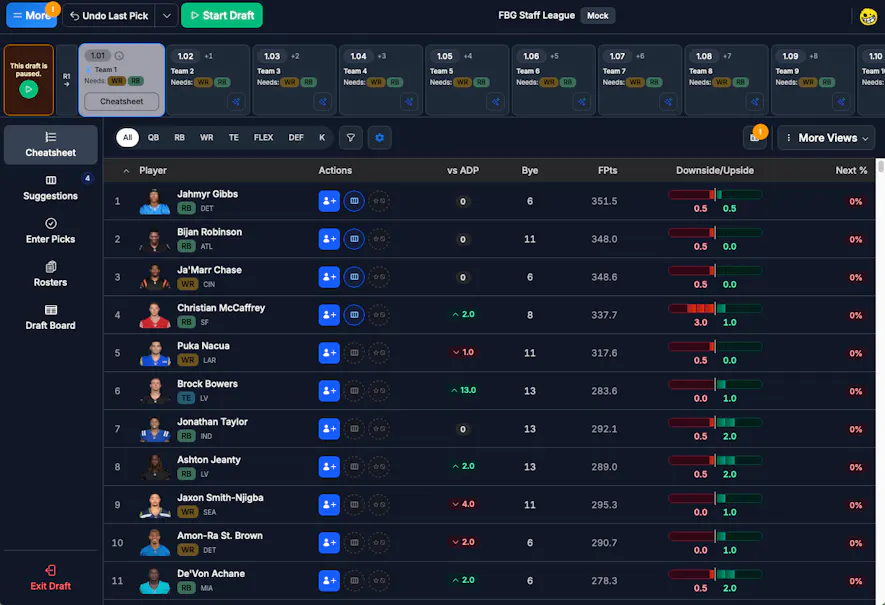Draft Ashton Jeanty with the add-player icon
This screenshot has width=885, height=605.
point(328,467)
